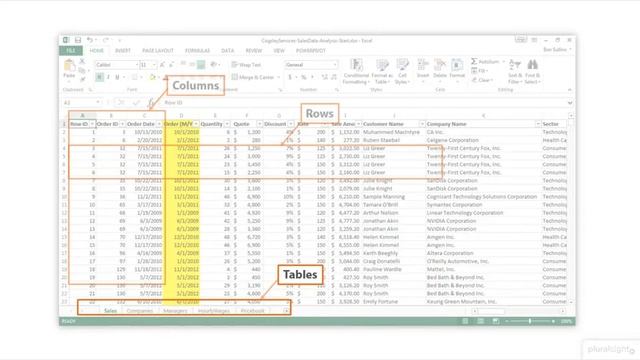Click the Accounting dollar format icon
The image size is (640, 360).
pyautogui.click(x=290, y=77)
